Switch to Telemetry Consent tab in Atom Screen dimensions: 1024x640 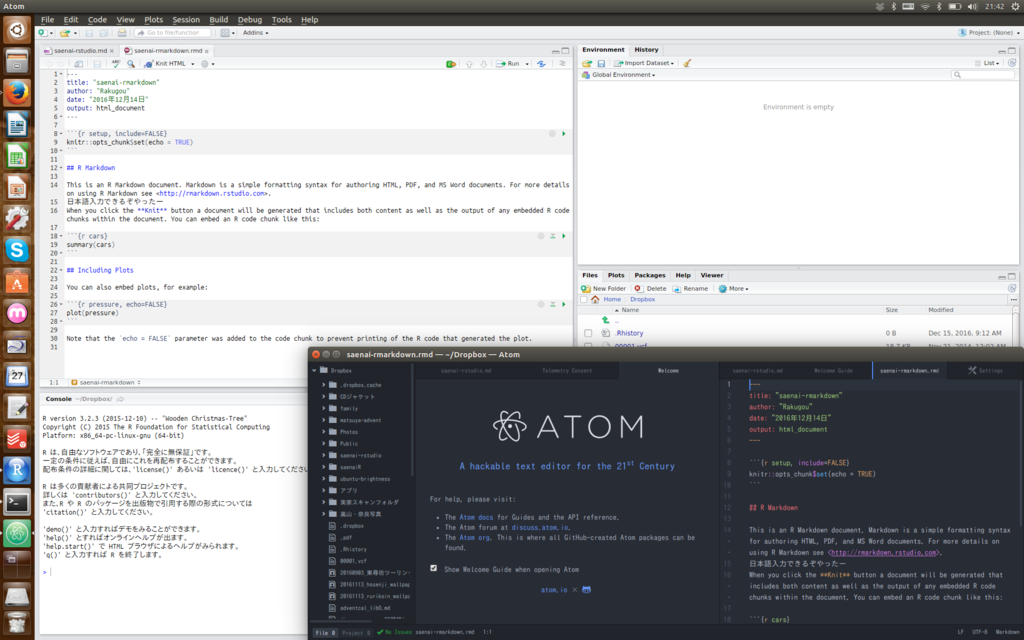click(567, 370)
